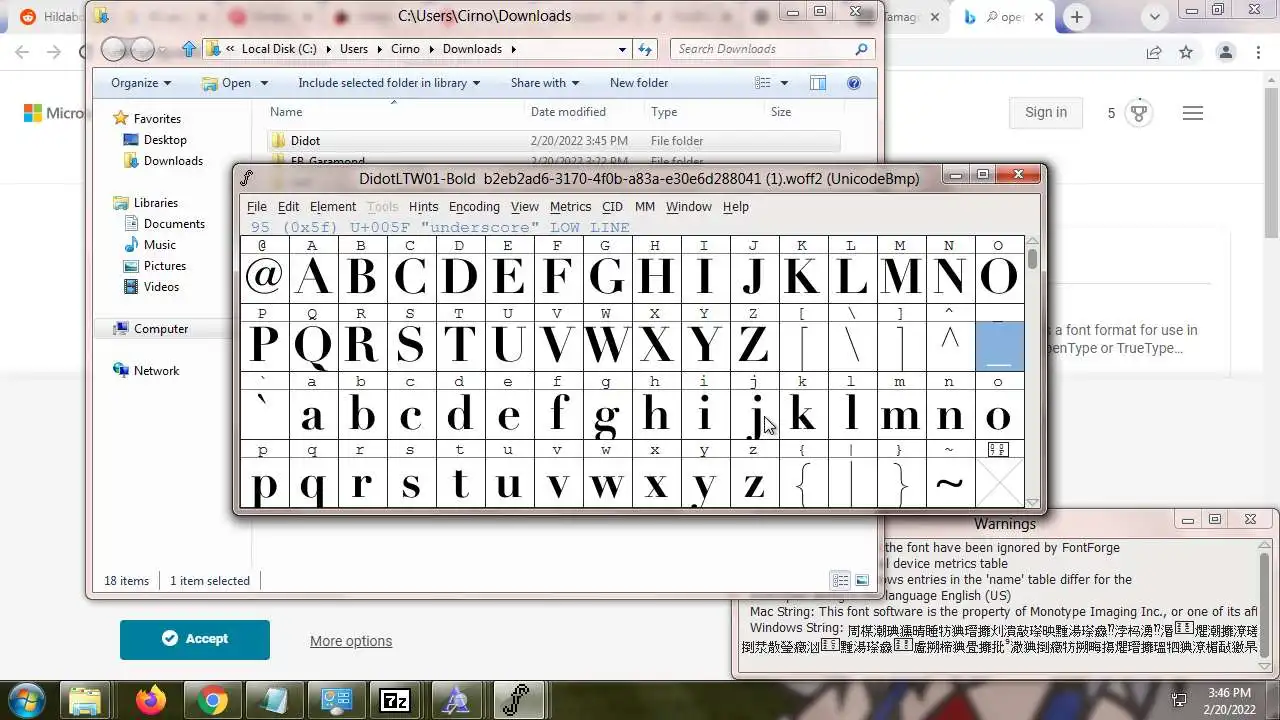Expand the Share with dropdown
This screenshot has width=1280, height=720.
click(x=545, y=83)
